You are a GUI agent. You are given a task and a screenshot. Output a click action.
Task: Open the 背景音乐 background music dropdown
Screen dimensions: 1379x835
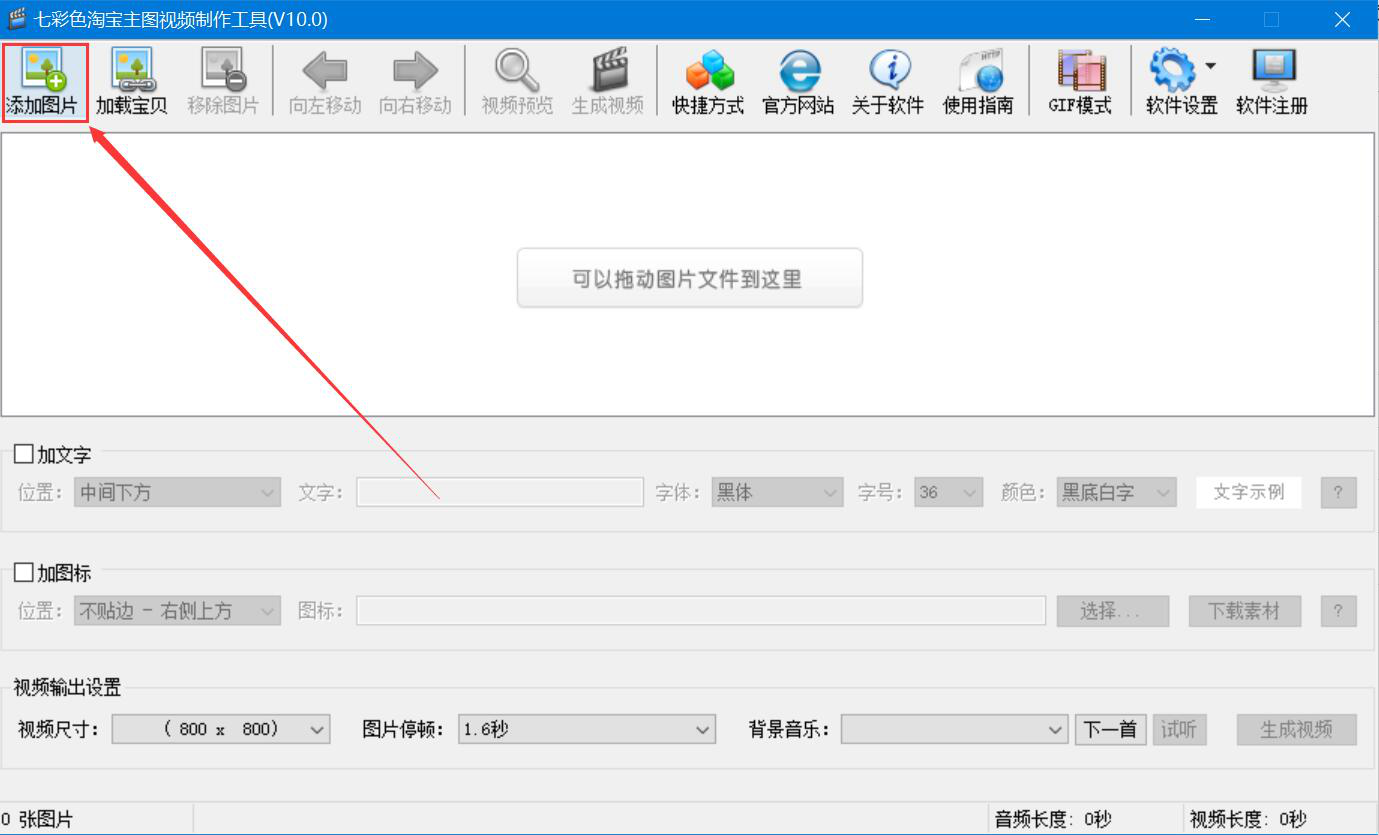coord(955,729)
